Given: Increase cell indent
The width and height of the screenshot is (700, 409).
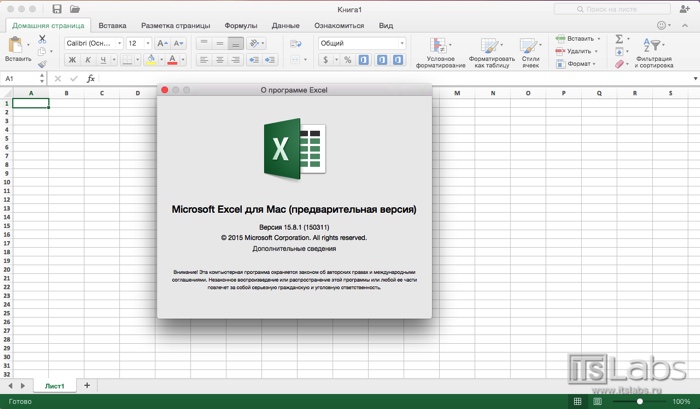Looking at the screenshot, I should coord(270,60).
